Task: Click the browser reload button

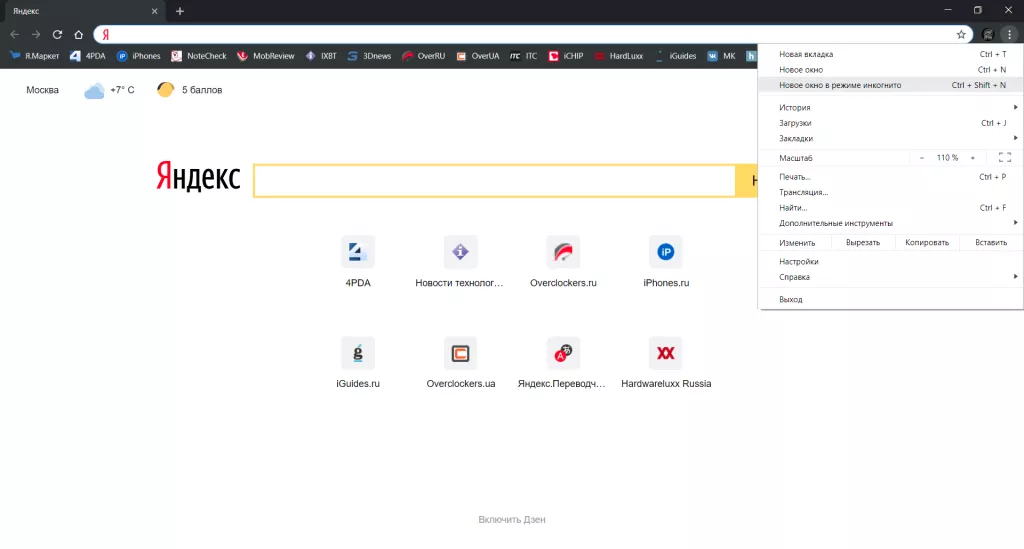Action: (x=57, y=34)
